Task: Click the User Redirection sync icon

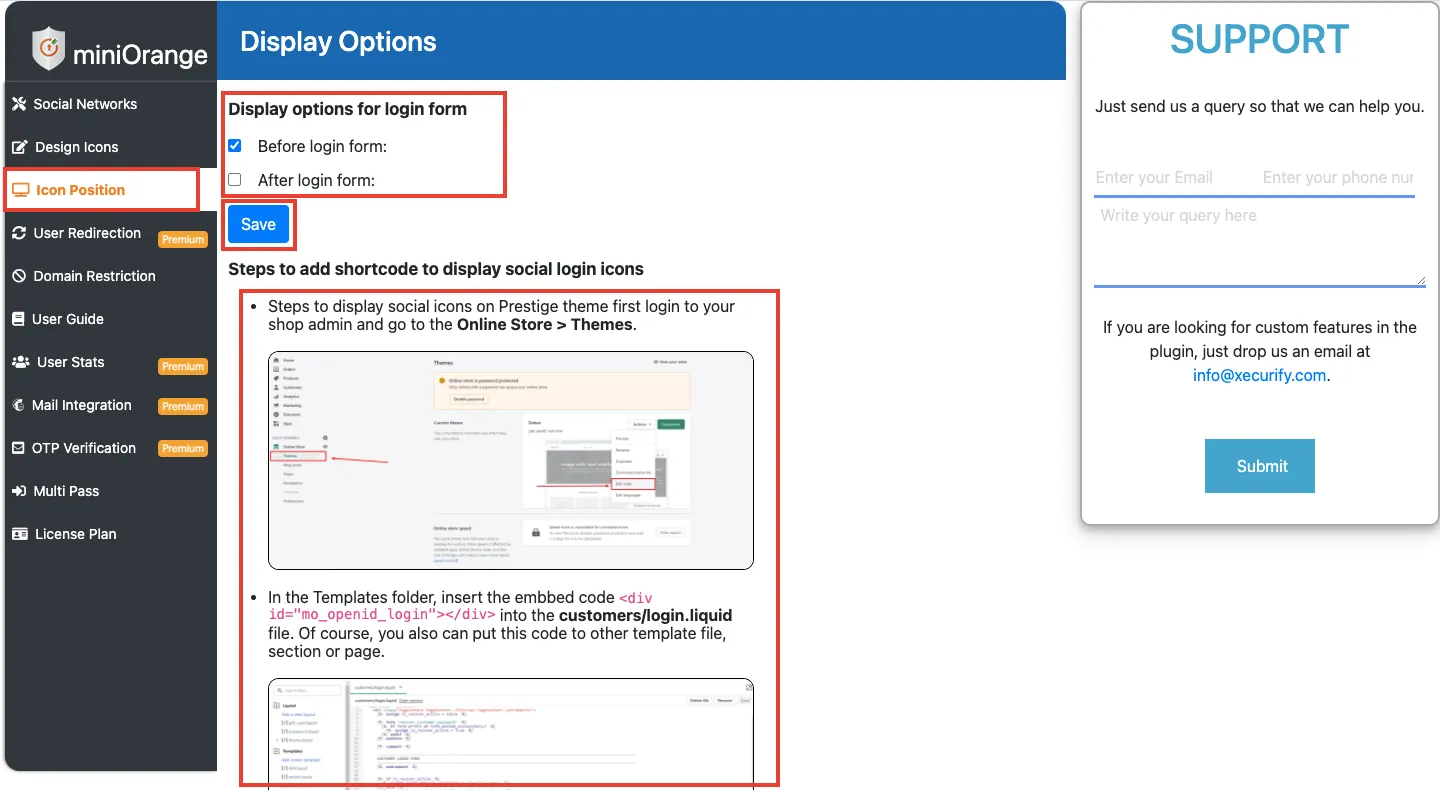Action: click(x=18, y=233)
